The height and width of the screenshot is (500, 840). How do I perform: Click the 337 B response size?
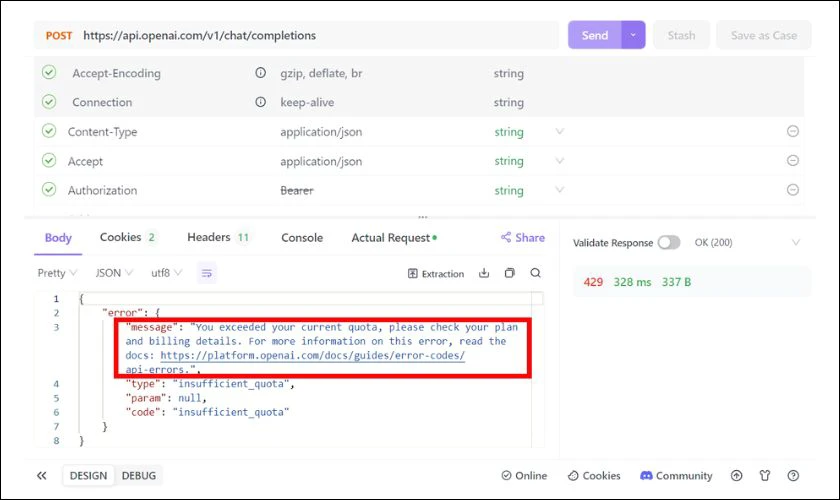[x=676, y=282]
